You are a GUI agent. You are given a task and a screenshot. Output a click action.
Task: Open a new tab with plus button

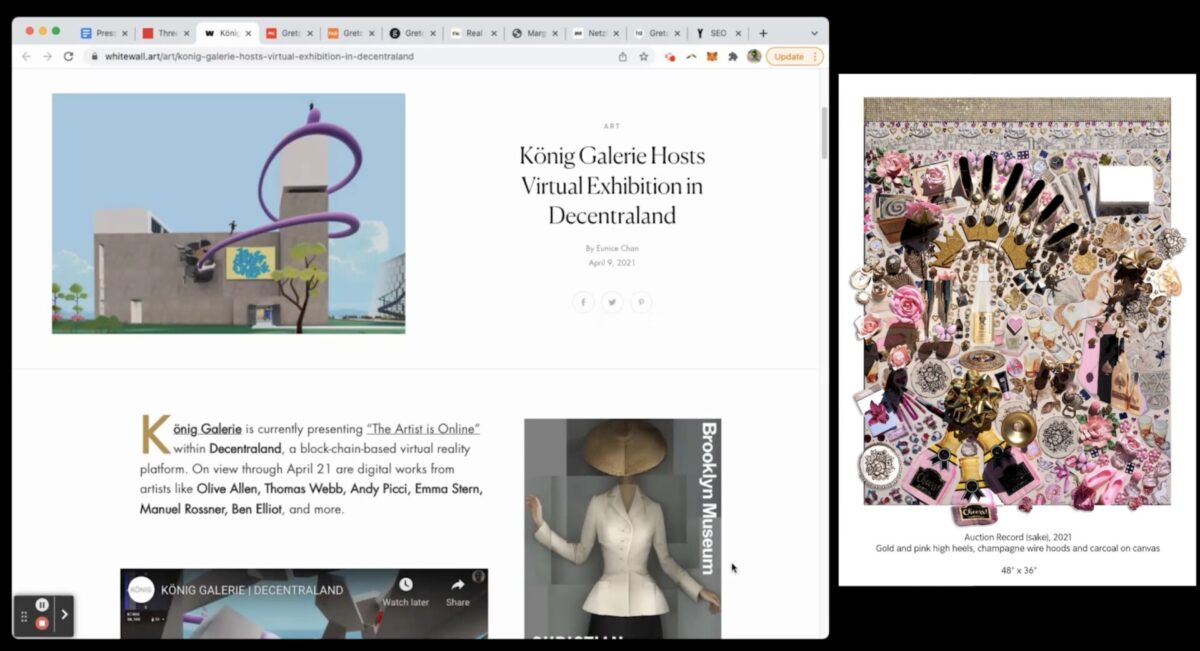(x=763, y=33)
